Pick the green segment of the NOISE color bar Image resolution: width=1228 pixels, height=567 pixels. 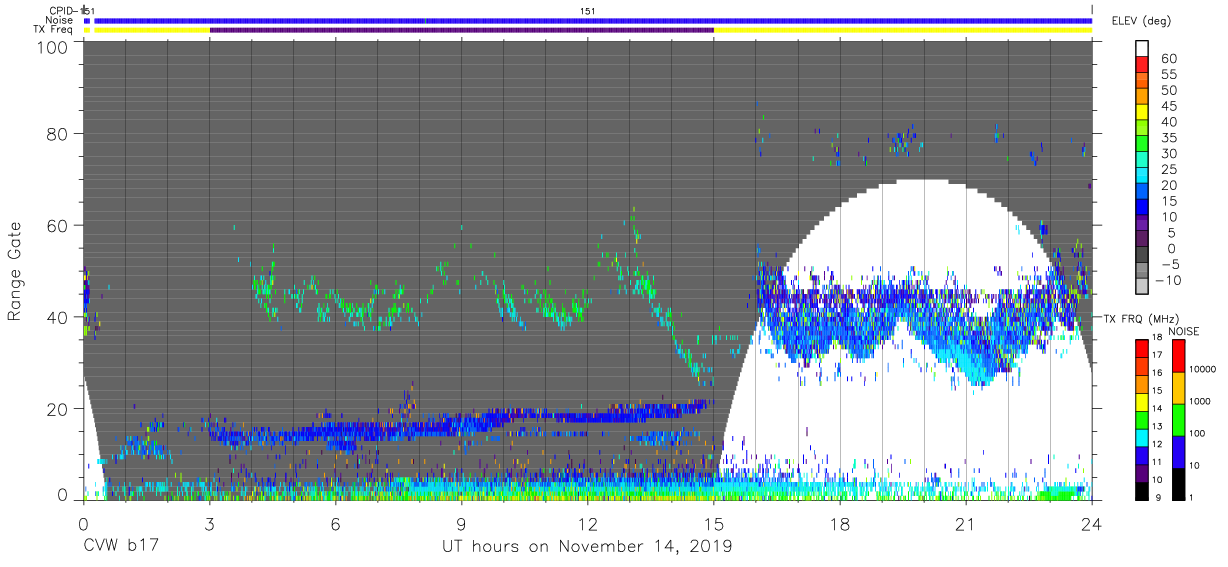click(x=1179, y=419)
